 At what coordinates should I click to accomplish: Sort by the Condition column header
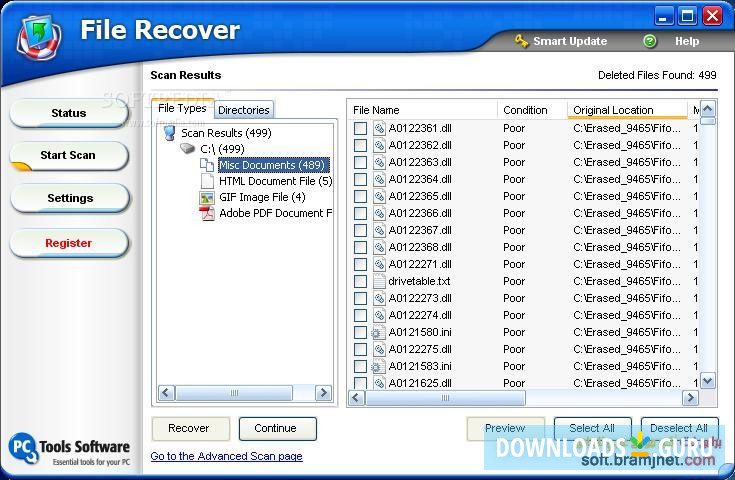(x=532, y=110)
